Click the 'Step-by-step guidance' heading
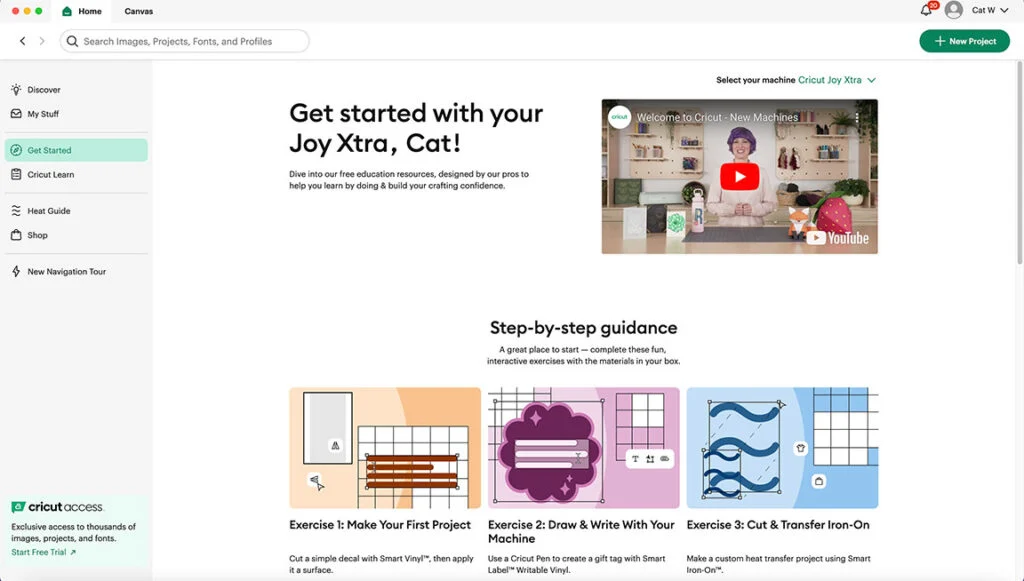The height and width of the screenshot is (581, 1024). click(583, 328)
